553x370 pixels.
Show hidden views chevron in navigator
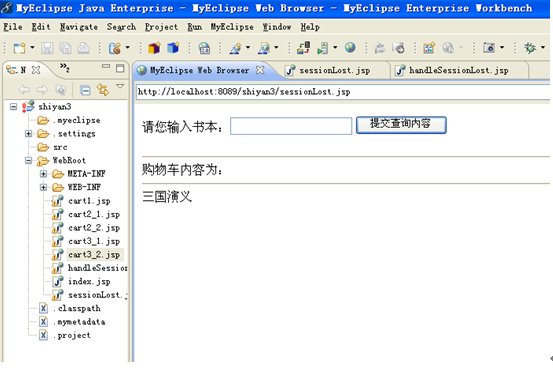(x=64, y=67)
